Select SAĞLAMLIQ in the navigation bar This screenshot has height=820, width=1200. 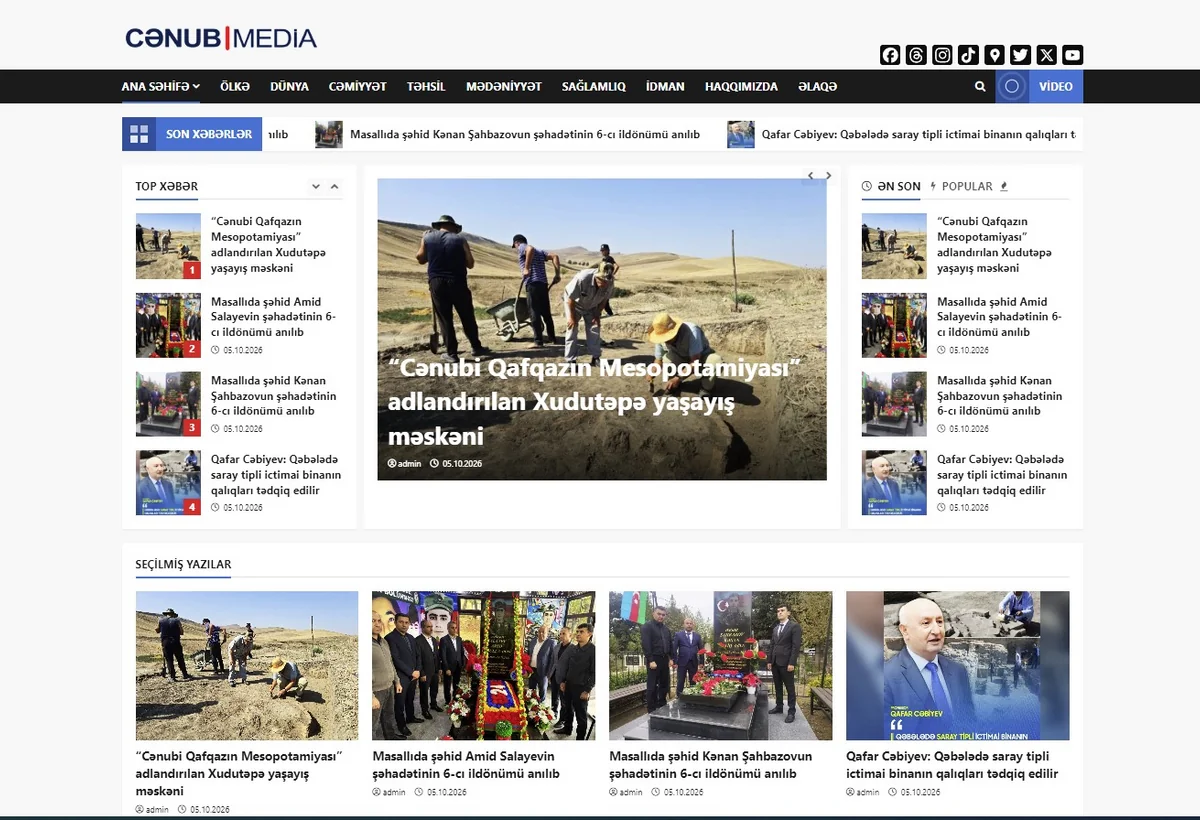click(594, 87)
